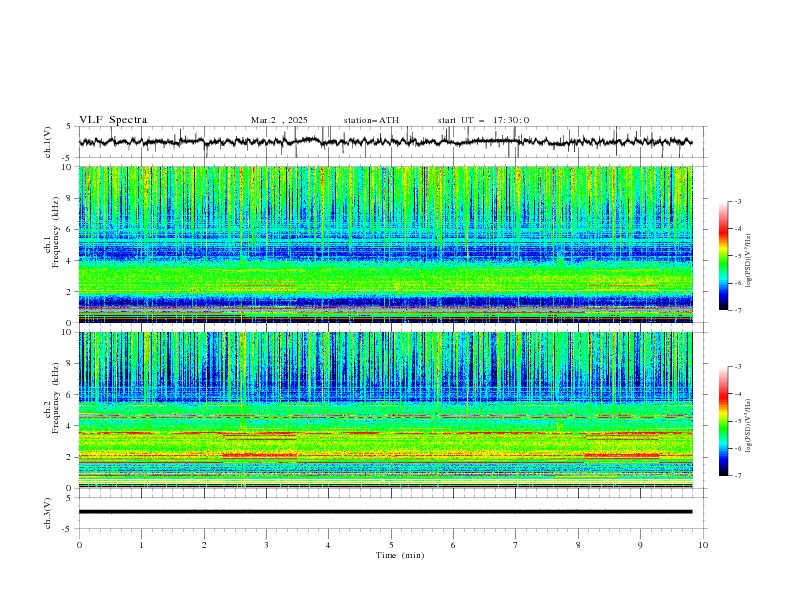Click the '-3' tick on the lower colorbar
The height and width of the screenshot is (612, 792).
point(737,367)
